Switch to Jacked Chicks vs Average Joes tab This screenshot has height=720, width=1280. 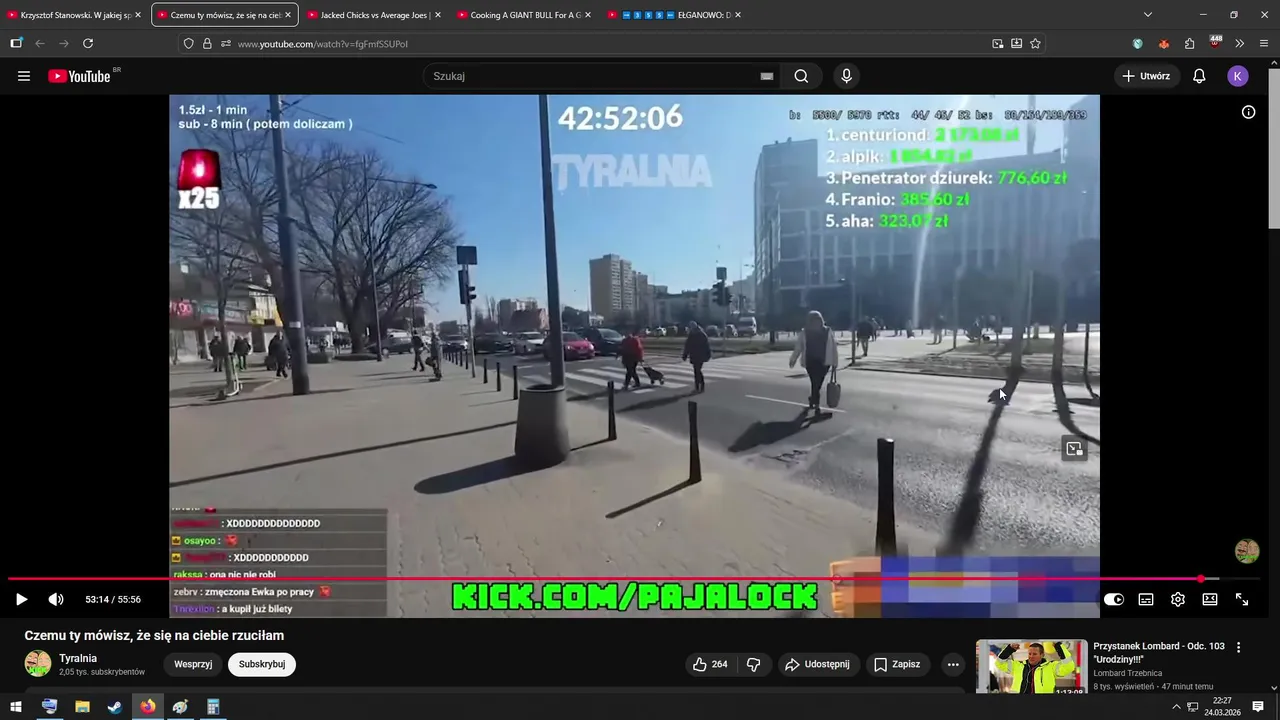pyautogui.click(x=375, y=15)
